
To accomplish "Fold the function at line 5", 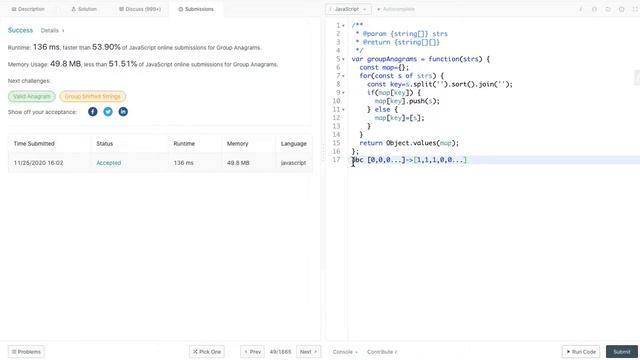I will (x=343, y=59).
